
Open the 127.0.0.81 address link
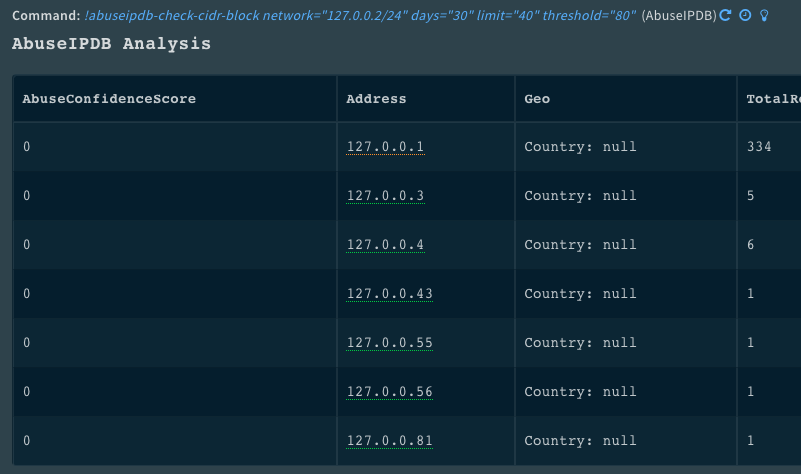(x=389, y=441)
